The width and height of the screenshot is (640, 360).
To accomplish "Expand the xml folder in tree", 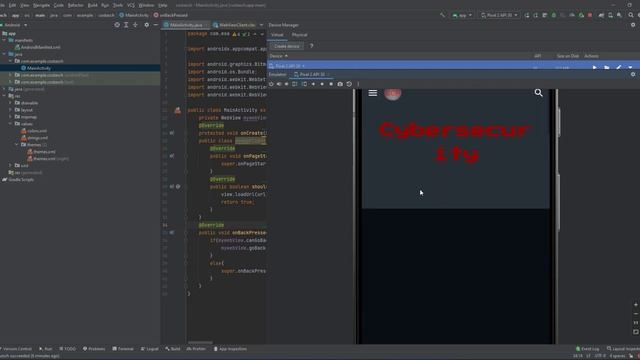I will (x=11, y=165).
